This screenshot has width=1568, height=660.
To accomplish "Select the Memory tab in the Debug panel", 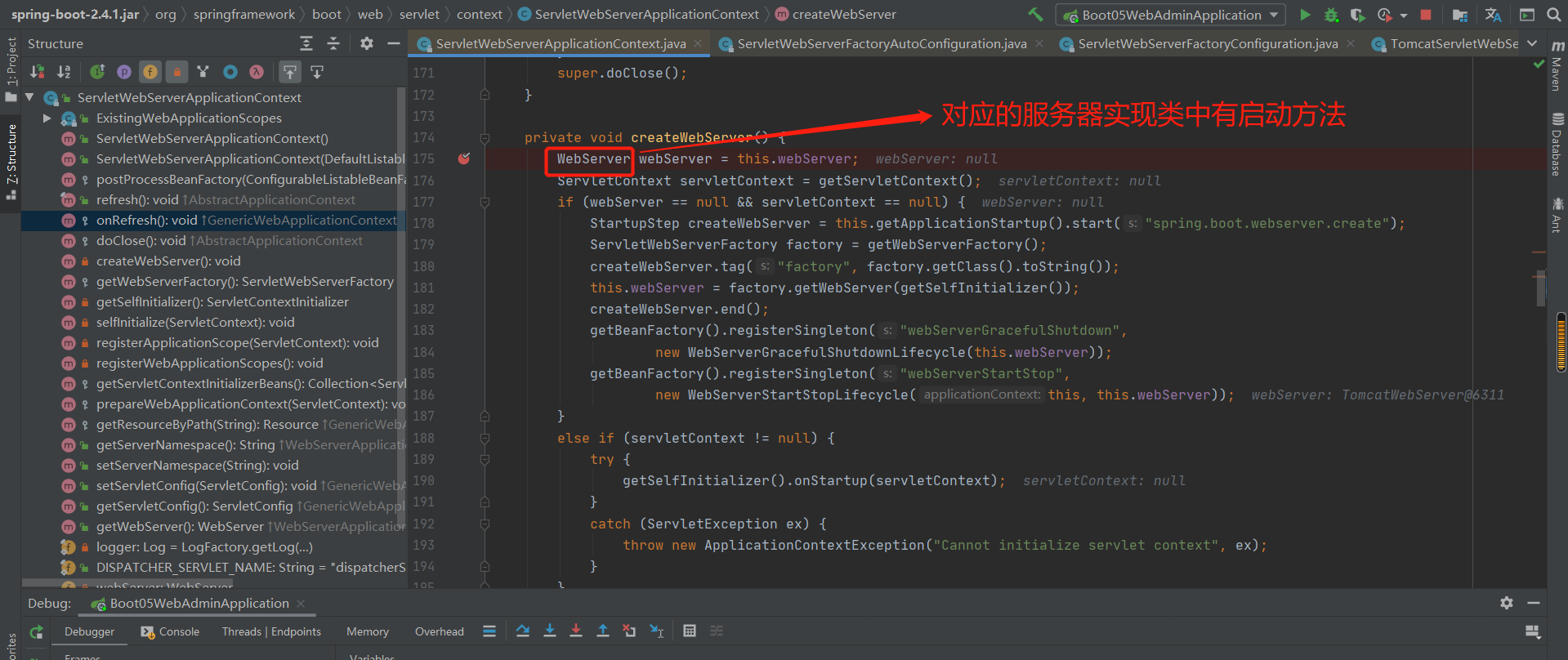I will tap(368, 631).
